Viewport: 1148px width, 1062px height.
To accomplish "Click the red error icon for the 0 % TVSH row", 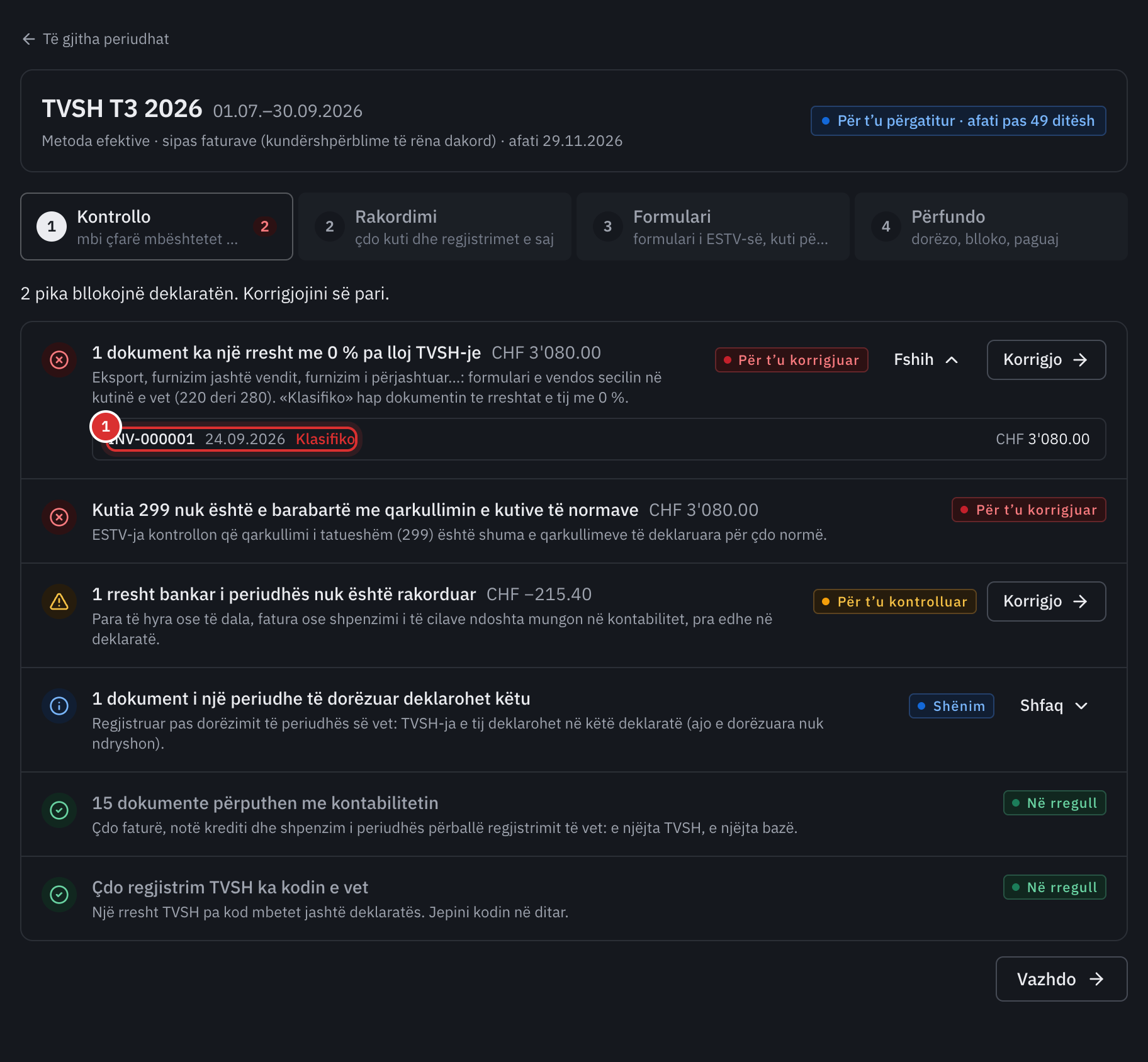I will tap(59, 360).
